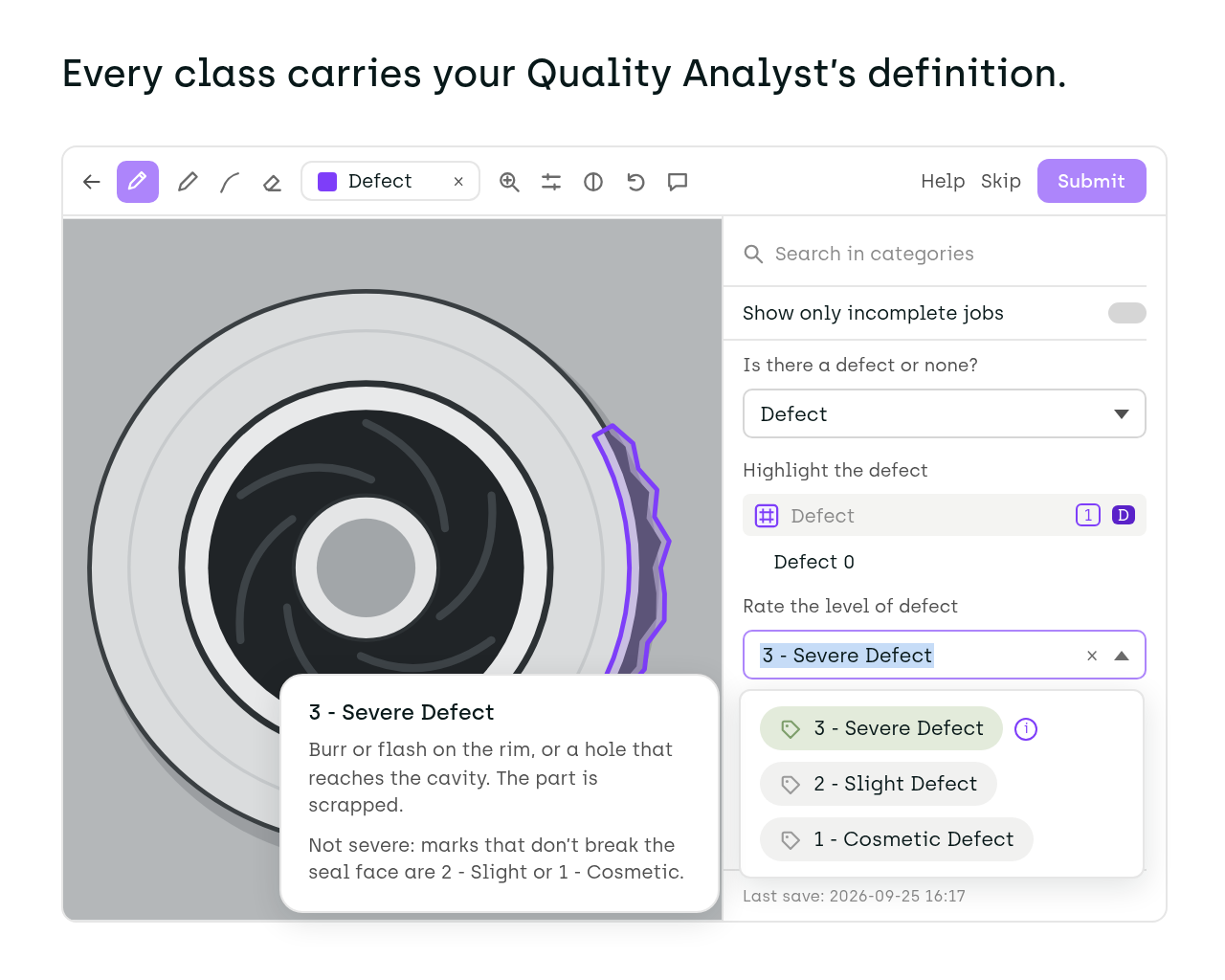Screen dimensions: 1225x980
Task: Open Help
Action: [943, 181]
